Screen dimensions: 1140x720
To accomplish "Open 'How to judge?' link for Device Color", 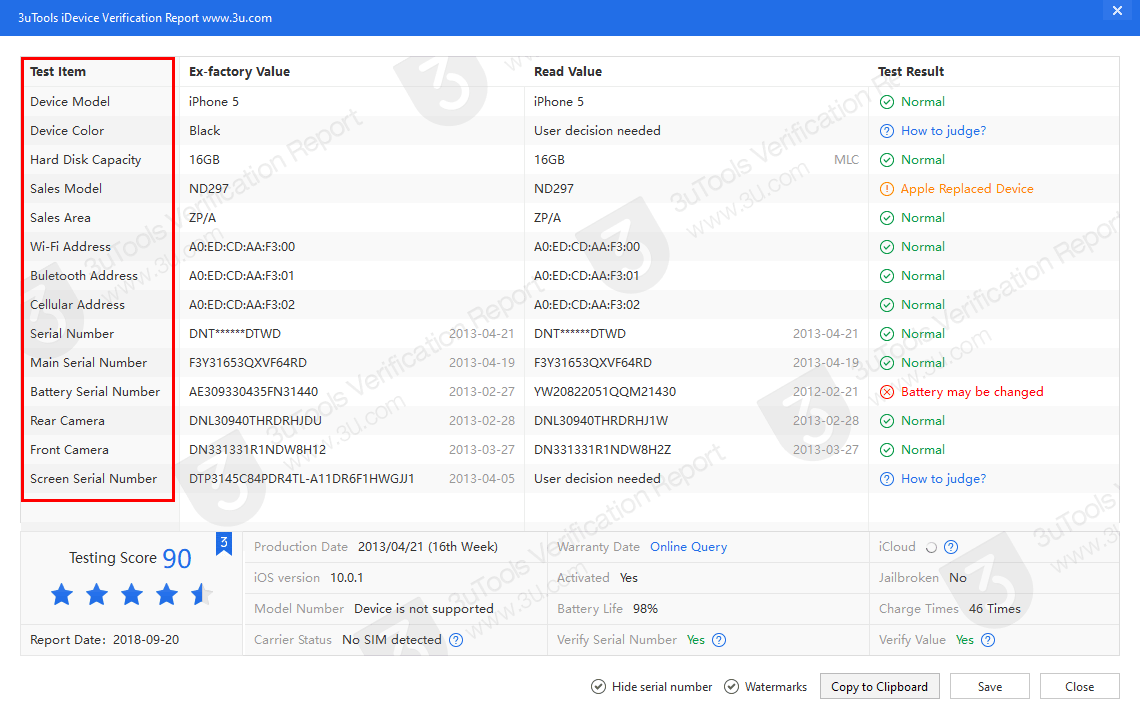I will (x=943, y=131).
